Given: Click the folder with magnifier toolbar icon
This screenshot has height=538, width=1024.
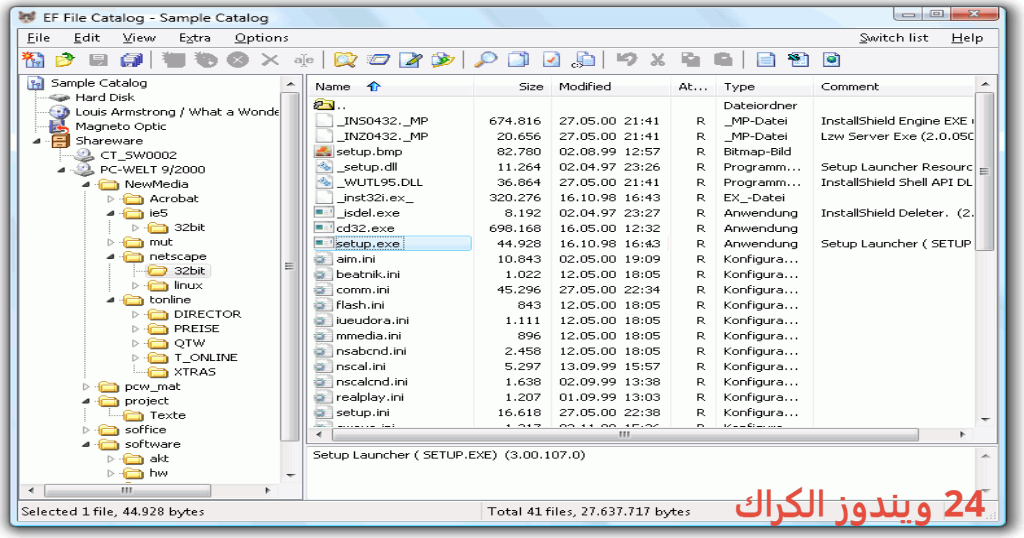Looking at the screenshot, I should point(345,60).
